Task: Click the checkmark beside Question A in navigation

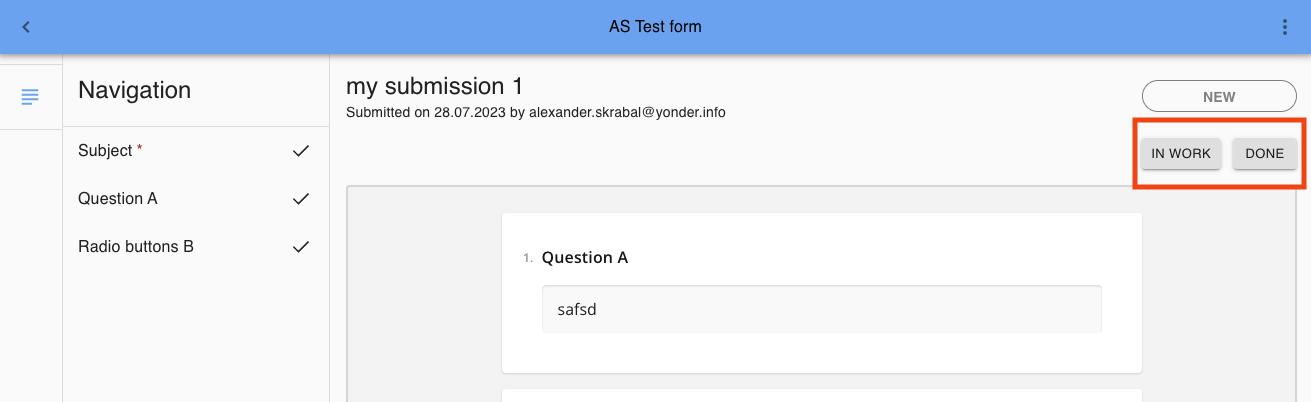Action: click(301, 199)
